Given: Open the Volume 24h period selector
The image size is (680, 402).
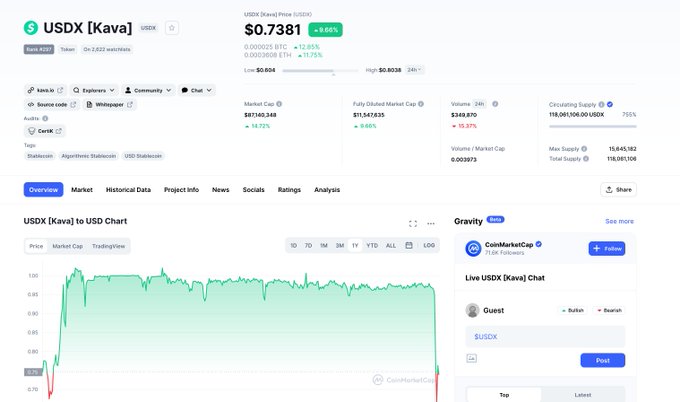Looking at the screenshot, I should tap(479, 104).
